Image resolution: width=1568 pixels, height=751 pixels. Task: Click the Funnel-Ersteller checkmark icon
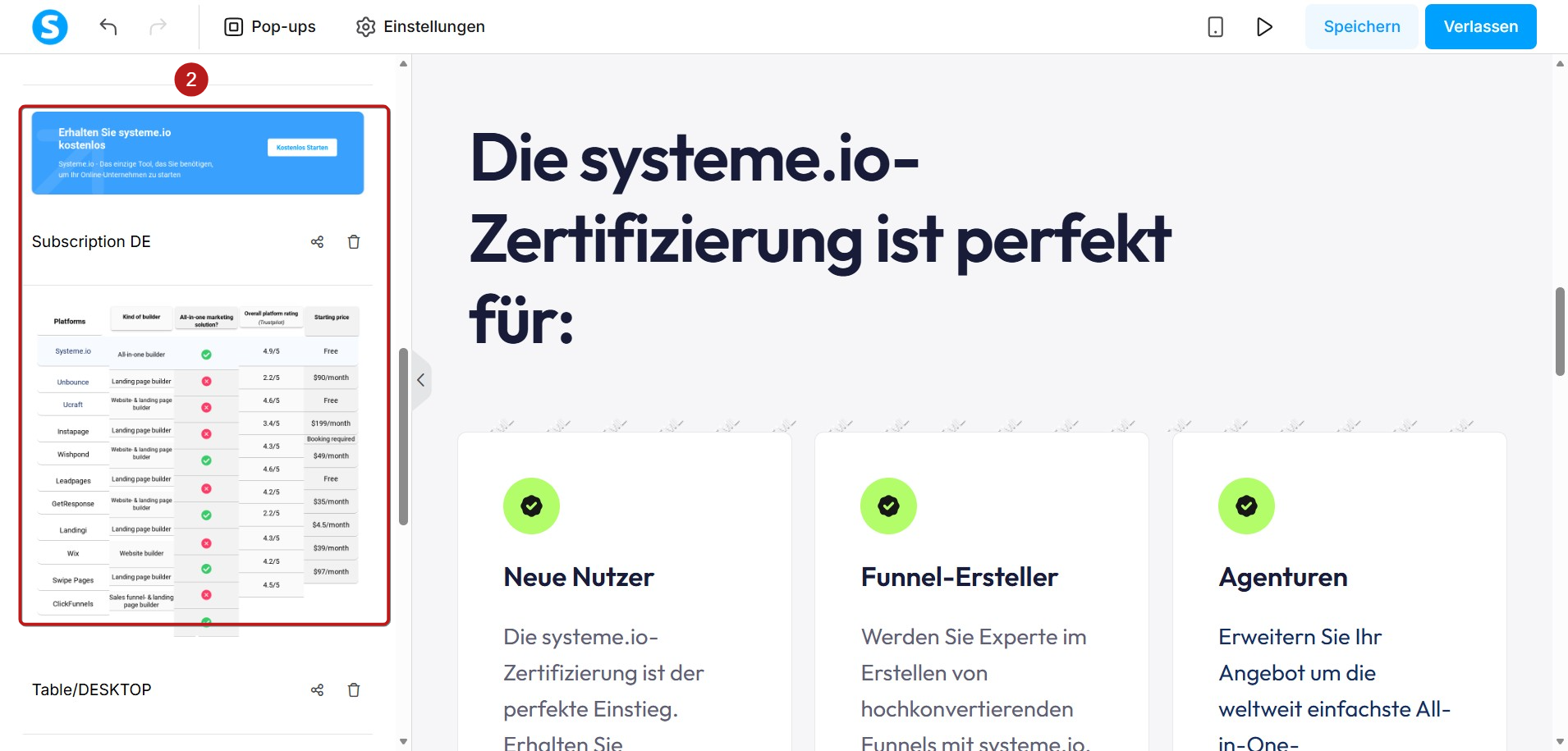[x=888, y=506]
